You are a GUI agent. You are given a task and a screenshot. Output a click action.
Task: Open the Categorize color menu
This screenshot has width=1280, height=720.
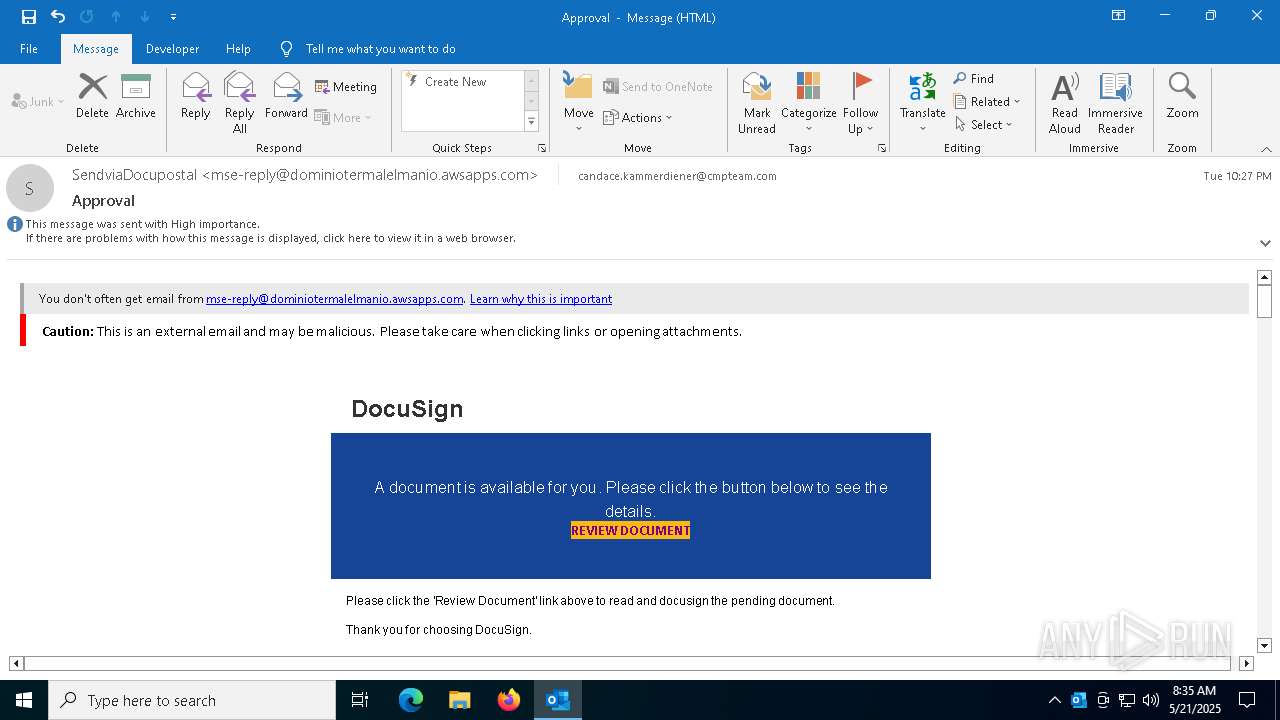click(808, 102)
